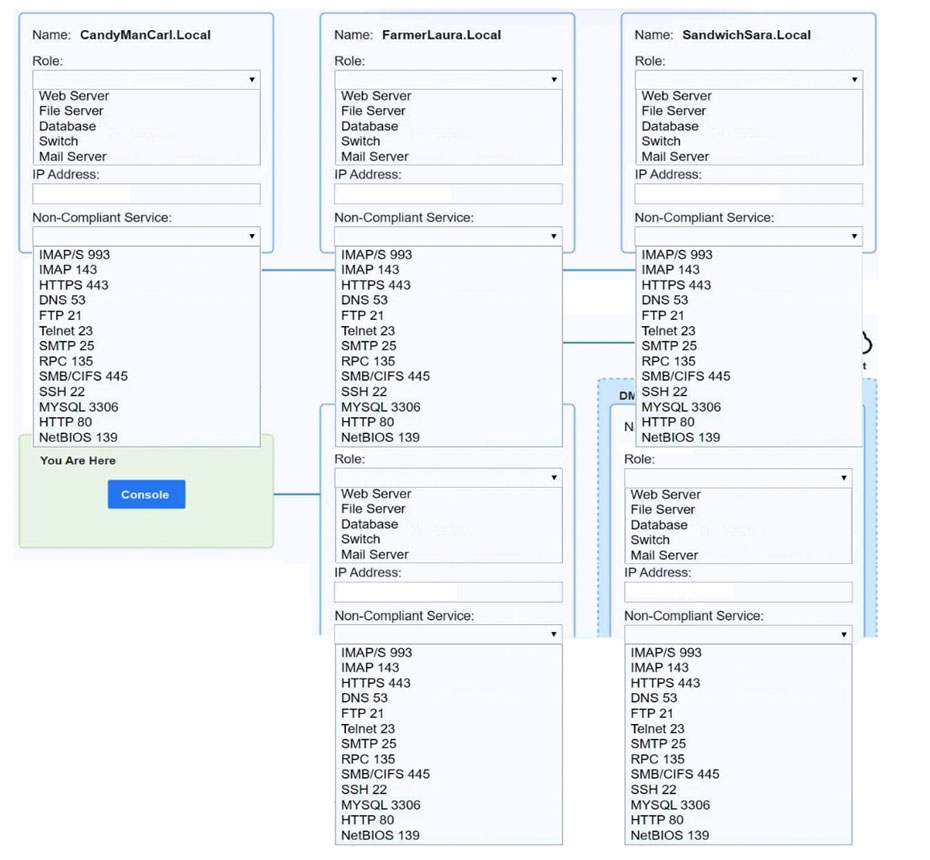
Task: Choose HTTP 80 in the DMZ panel service list
Action: pyautogui.click(x=657, y=820)
